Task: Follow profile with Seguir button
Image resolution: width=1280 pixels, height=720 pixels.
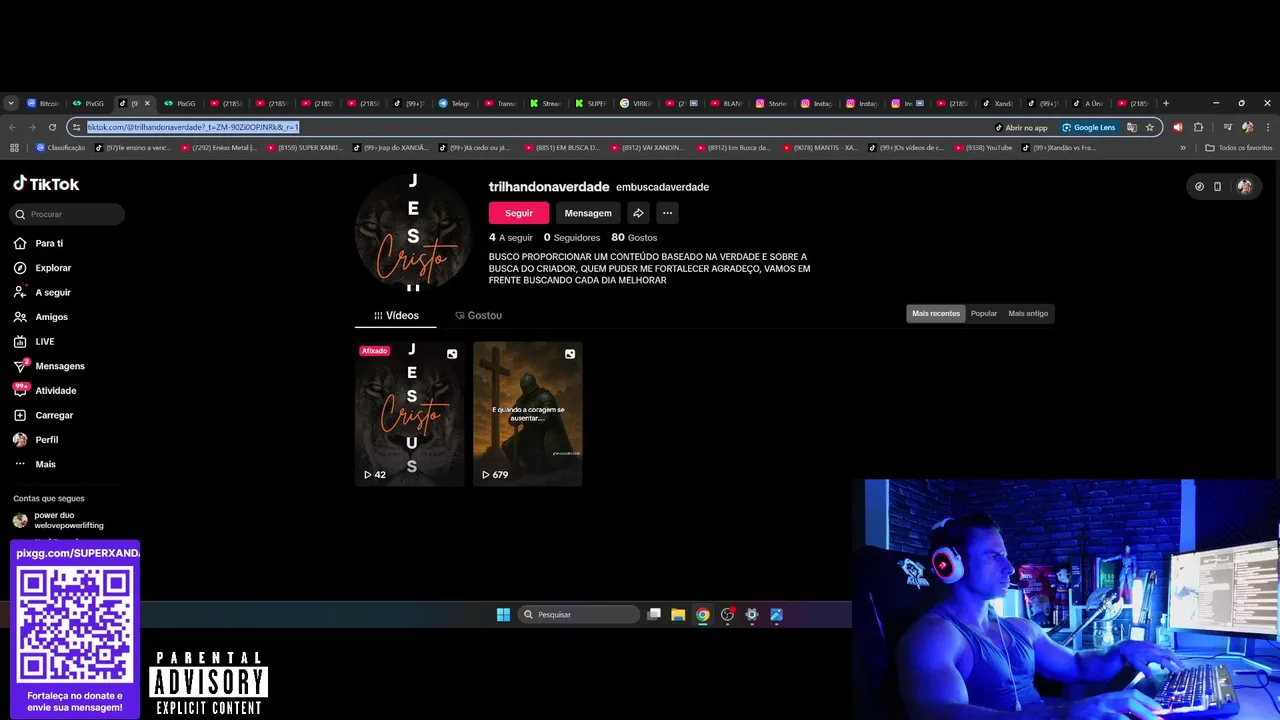Action: click(x=518, y=213)
